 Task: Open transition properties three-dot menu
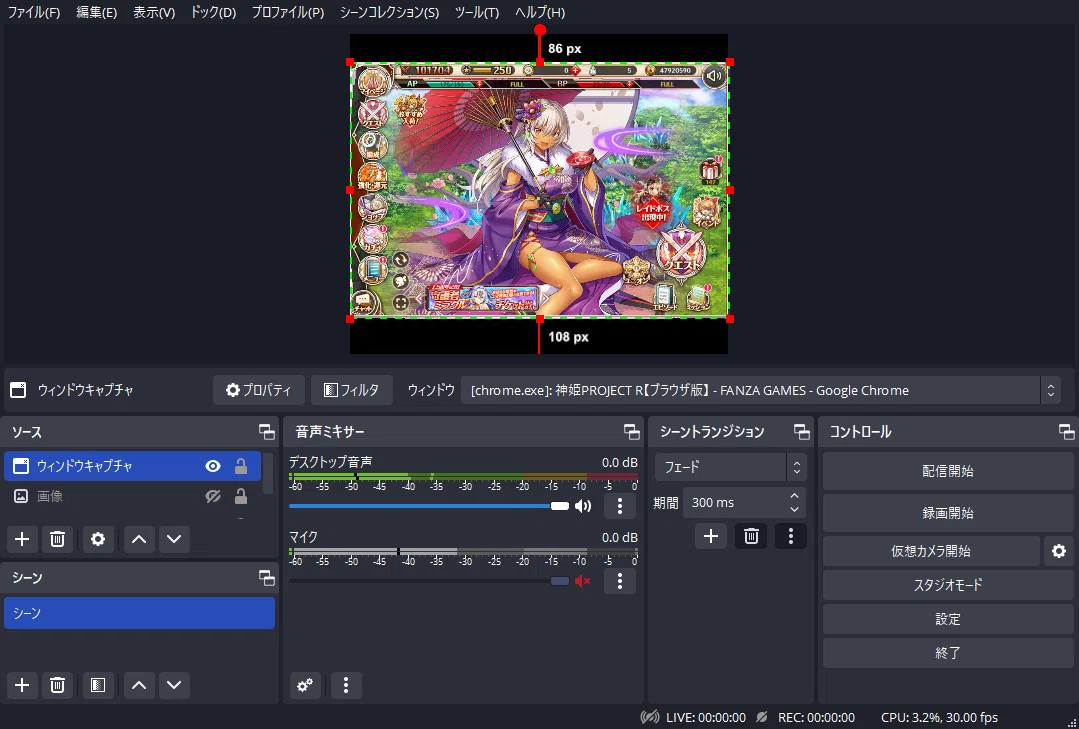791,536
